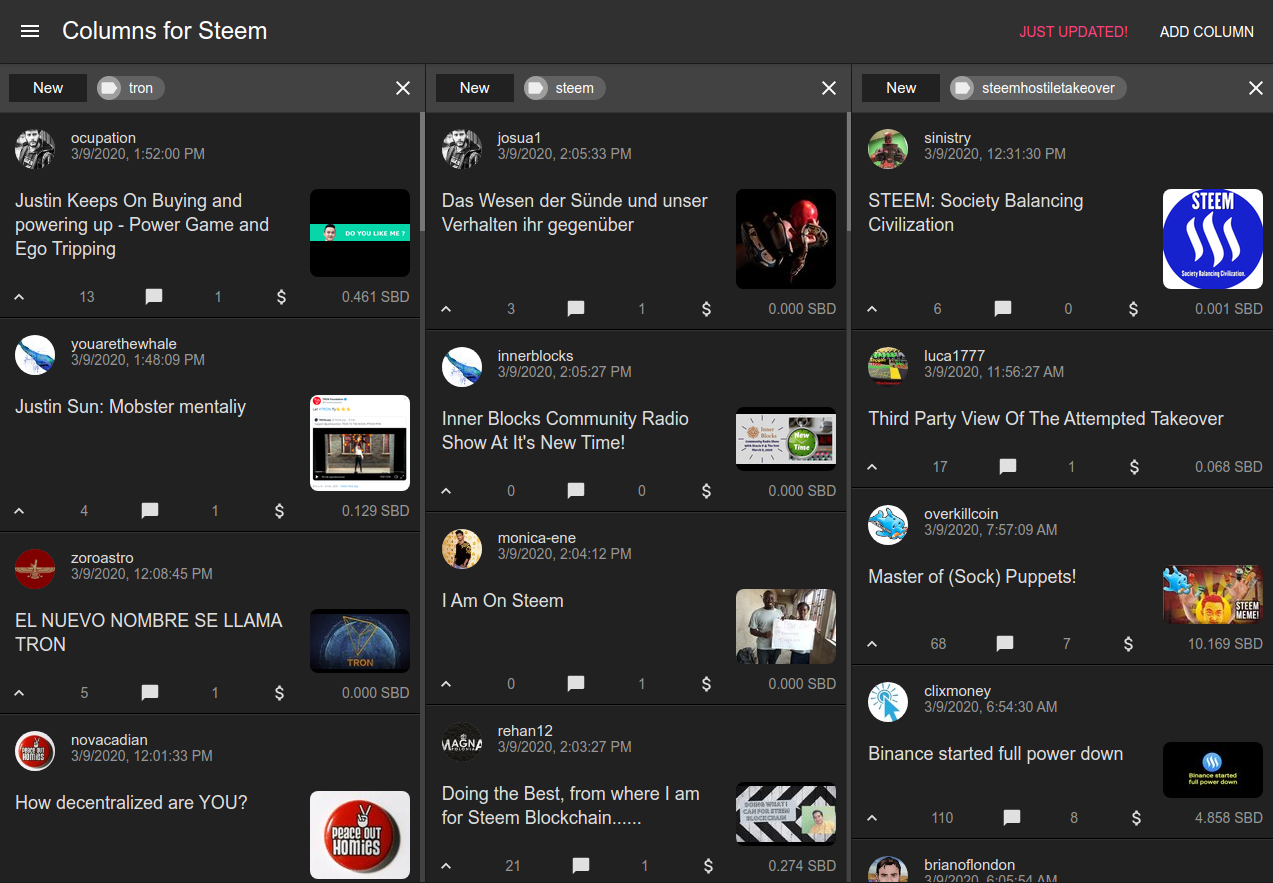Screen dimensions: 1273x883
Task: Click the 'steemhostiletakeover' tag chip
Action: coord(1038,88)
